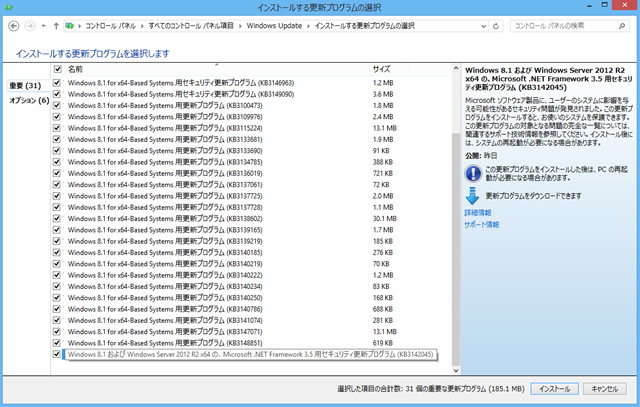Screen dimensions: 640x407
Task: Uncheck update KB3100473
Action: (x=57, y=105)
